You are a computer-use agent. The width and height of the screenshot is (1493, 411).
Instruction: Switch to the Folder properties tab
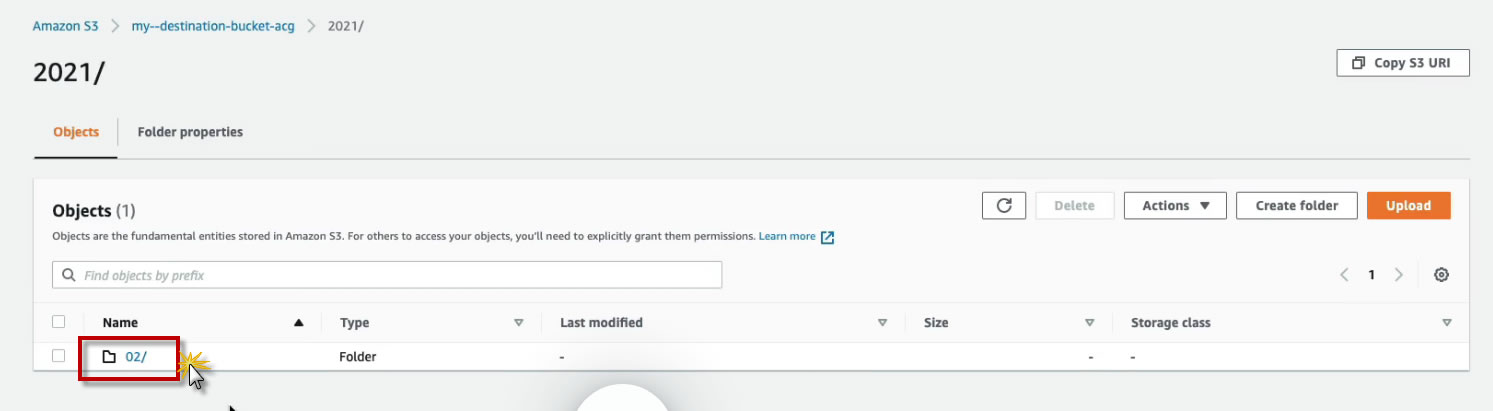point(190,132)
